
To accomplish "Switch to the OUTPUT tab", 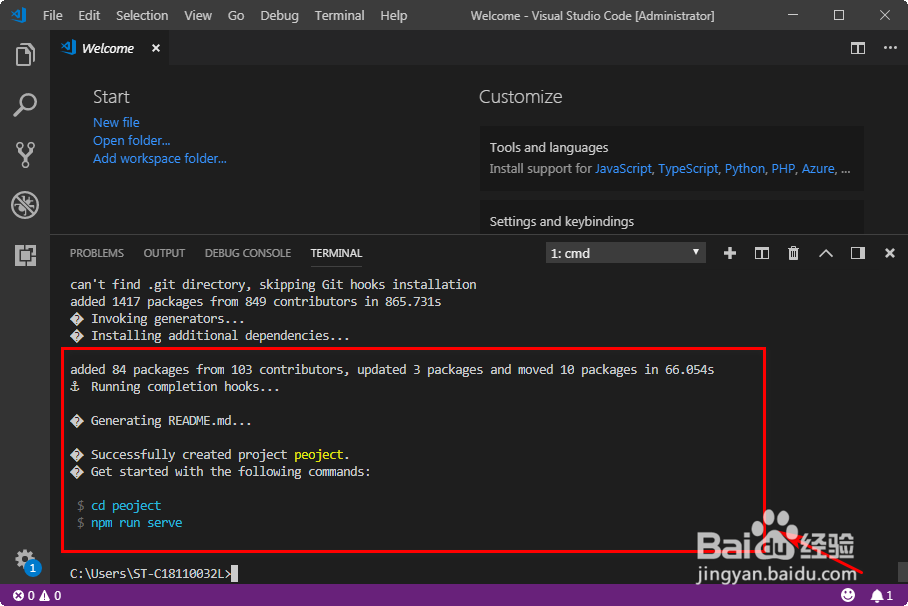I will click(164, 253).
